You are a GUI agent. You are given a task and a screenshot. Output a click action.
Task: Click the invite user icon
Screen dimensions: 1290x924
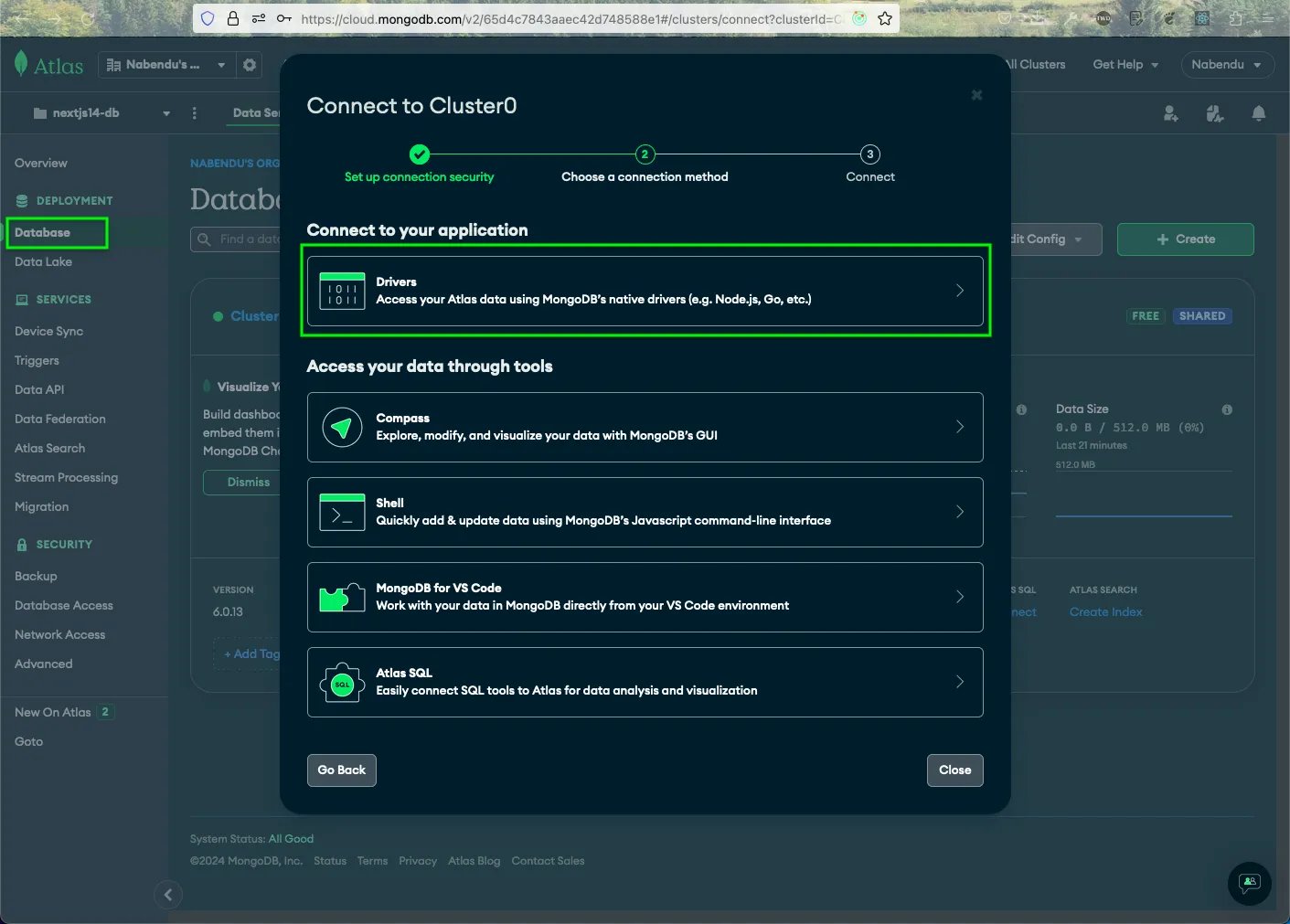tap(1170, 113)
